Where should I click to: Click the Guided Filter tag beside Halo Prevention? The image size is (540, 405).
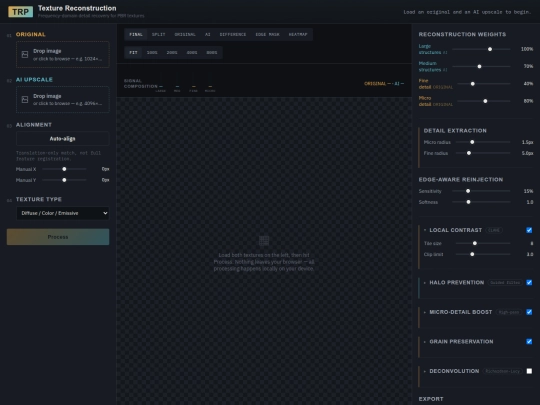[x=505, y=283]
